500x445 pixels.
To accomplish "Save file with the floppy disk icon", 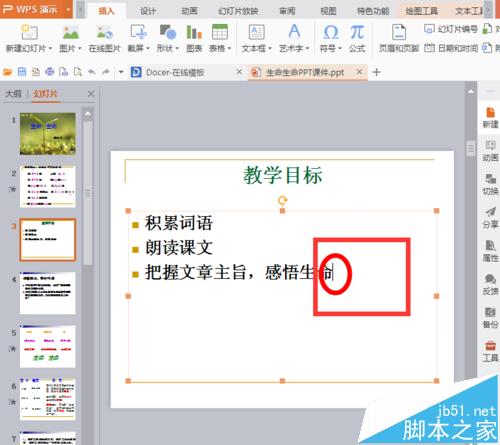I will point(22,72).
